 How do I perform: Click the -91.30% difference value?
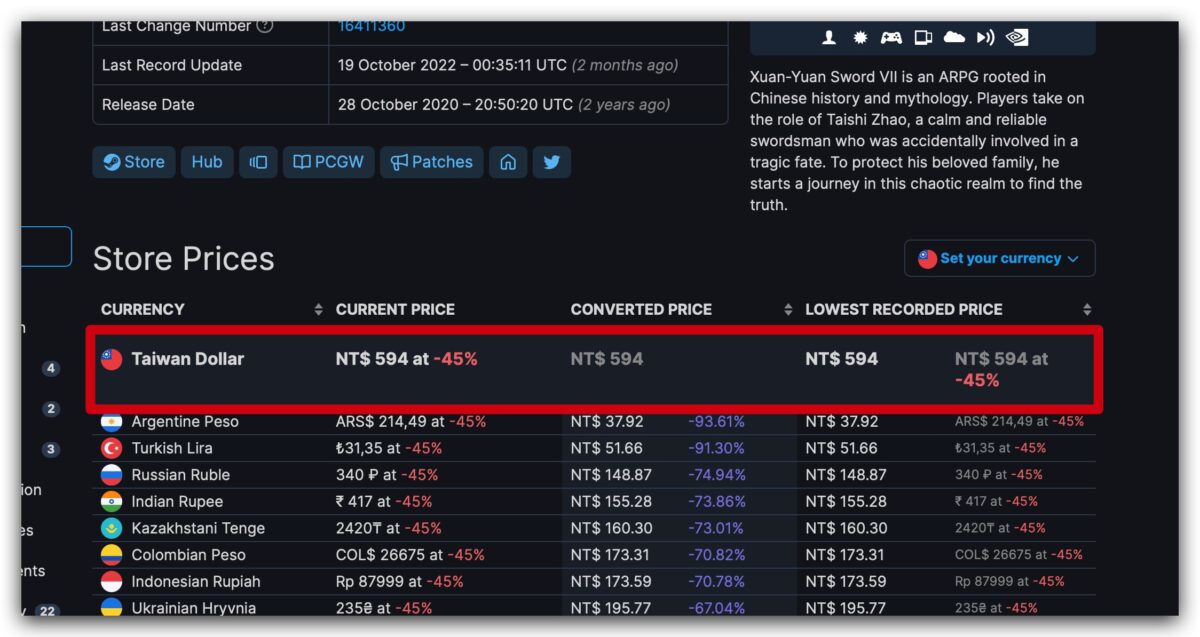tap(716, 448)
